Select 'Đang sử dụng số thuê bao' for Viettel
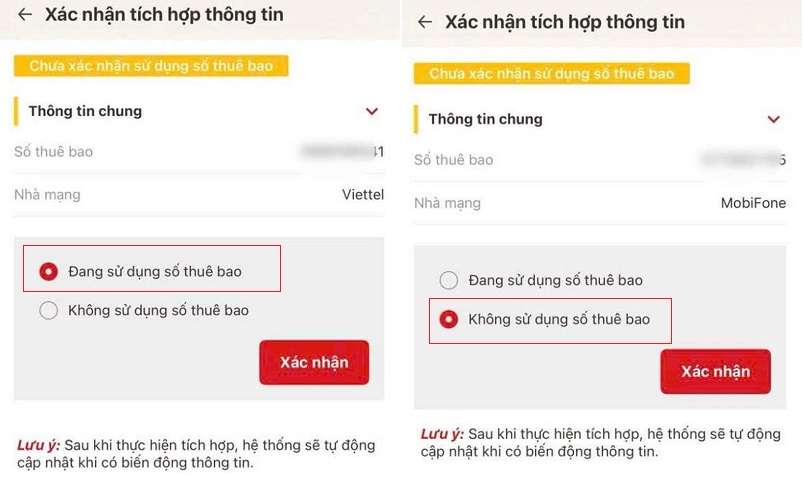 tap(48, 271)
